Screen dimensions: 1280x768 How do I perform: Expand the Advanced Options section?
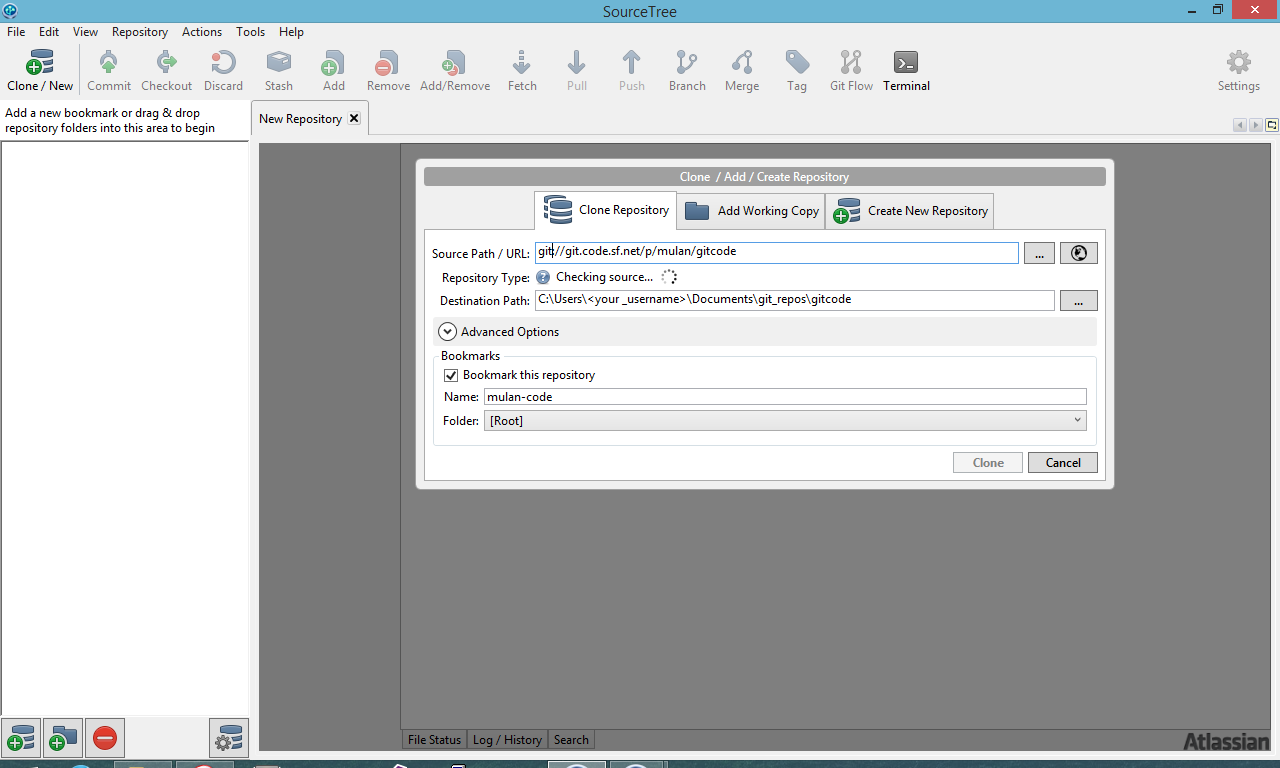tap(447, 332)
